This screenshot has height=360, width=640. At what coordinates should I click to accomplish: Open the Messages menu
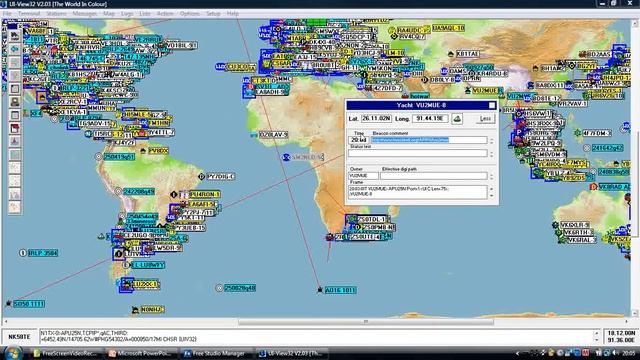pyautogui.click(x=84, y=13)
